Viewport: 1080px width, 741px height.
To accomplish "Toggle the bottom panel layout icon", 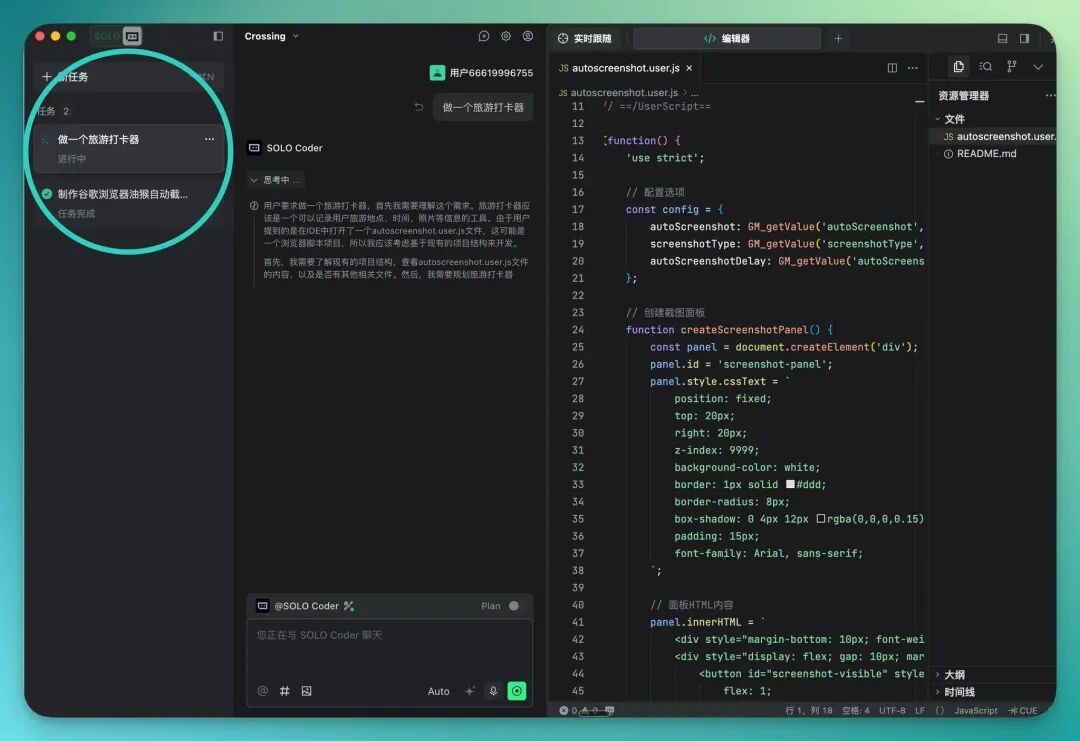I will click(x=1002, y=39).
